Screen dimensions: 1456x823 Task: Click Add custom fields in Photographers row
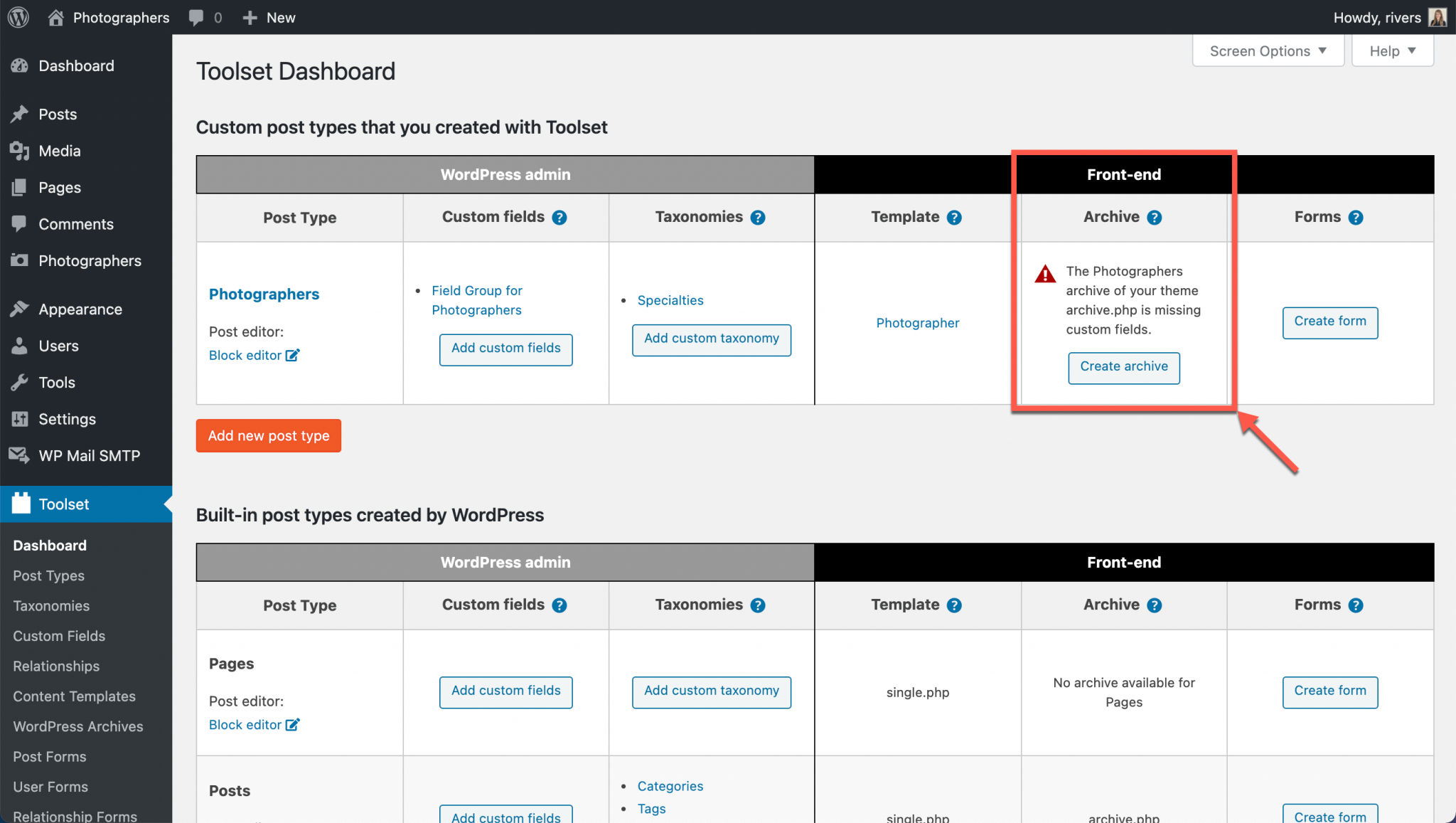point(506,349)
